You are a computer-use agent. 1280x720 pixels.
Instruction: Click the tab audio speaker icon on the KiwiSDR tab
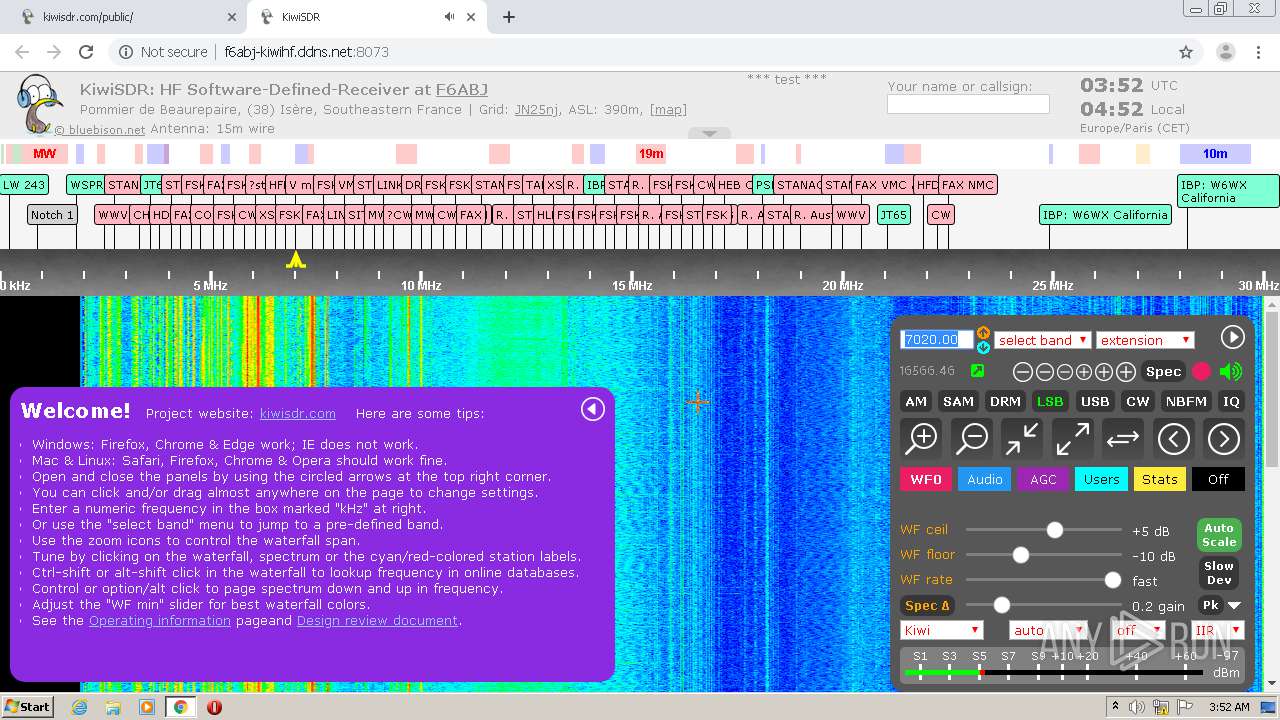[449, 17]
